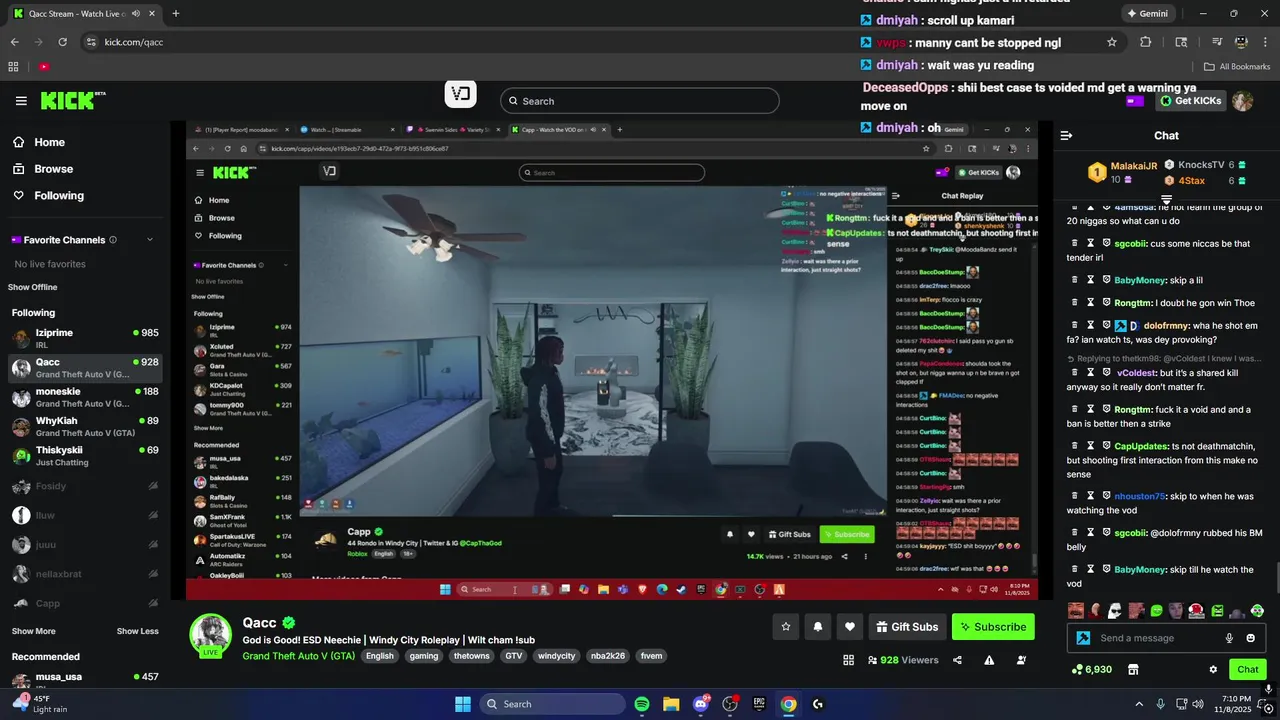
Task: Follow the channel with heart button
Action: click(x=850, y=627)
